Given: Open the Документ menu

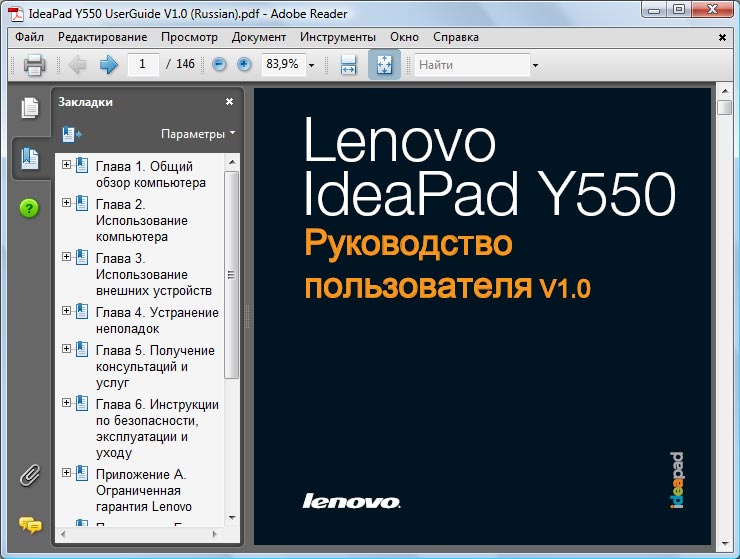Looking at the screenshot, I should point(259,37).
